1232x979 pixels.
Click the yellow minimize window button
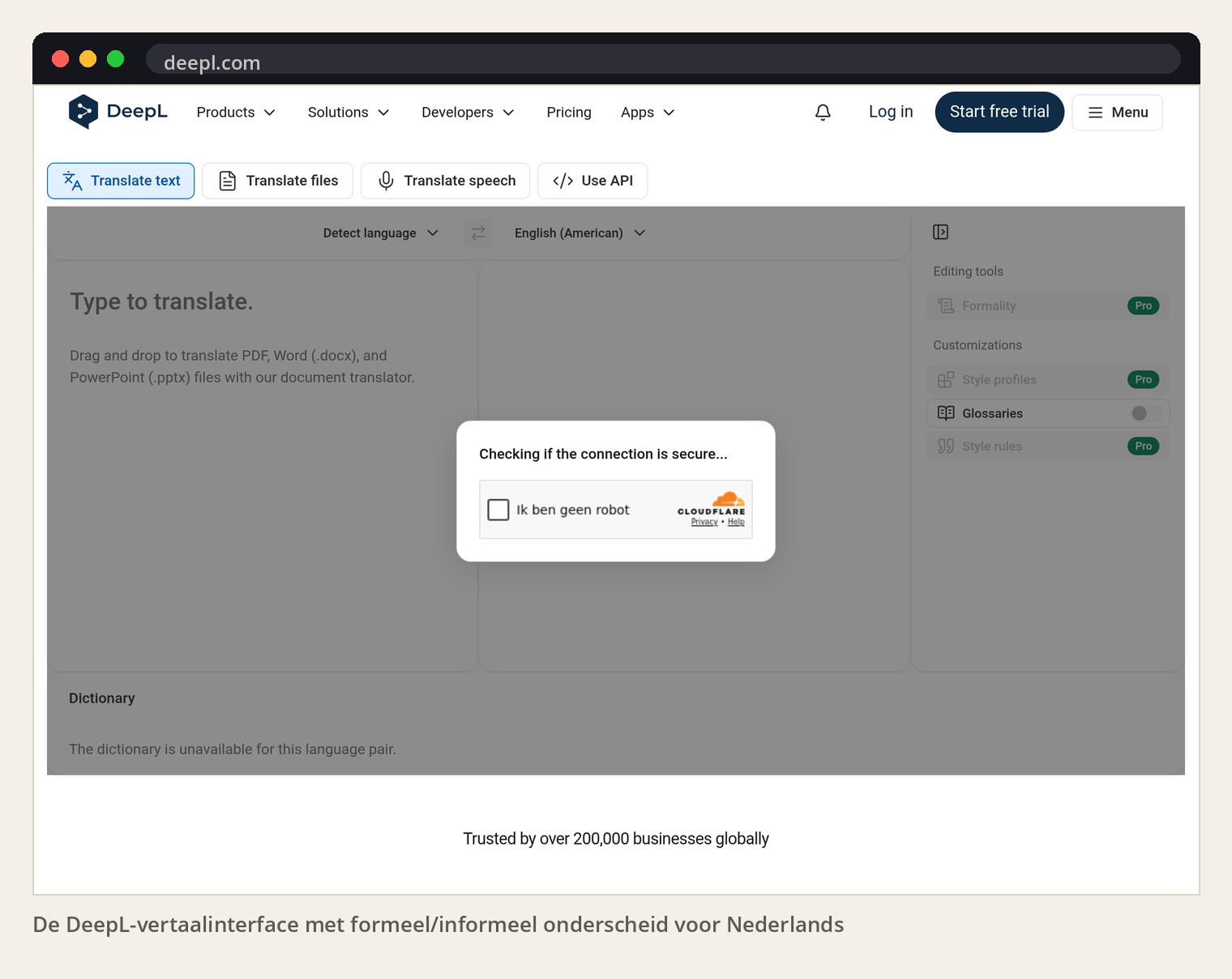pyautogui.click(x=88, y=58)
